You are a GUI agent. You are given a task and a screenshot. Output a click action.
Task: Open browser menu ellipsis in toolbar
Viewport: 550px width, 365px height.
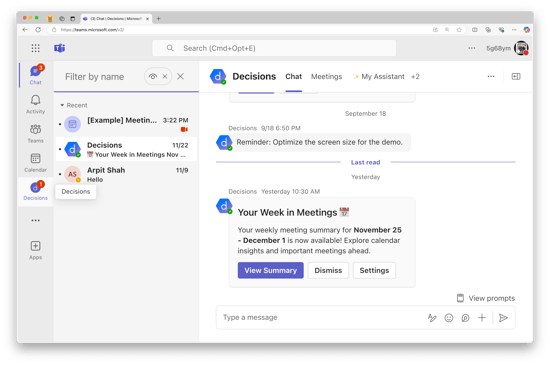tap(514, 30)
